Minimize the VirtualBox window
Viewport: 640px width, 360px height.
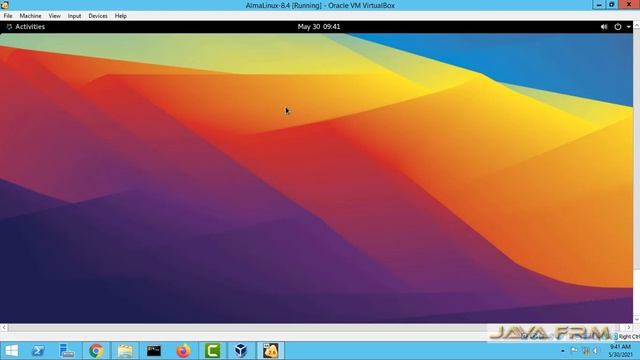[x=599, y=5]
